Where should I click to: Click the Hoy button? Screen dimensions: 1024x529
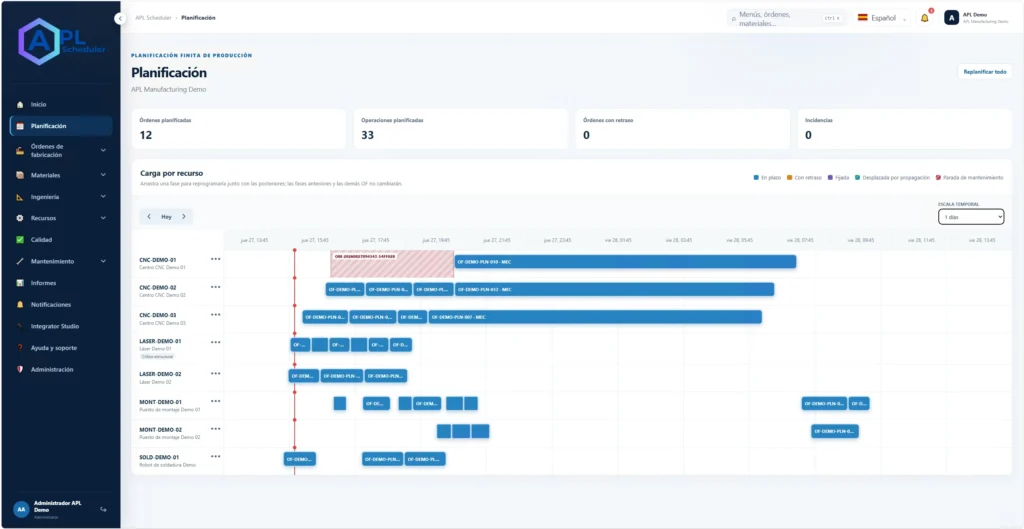[x=167, y=216]
